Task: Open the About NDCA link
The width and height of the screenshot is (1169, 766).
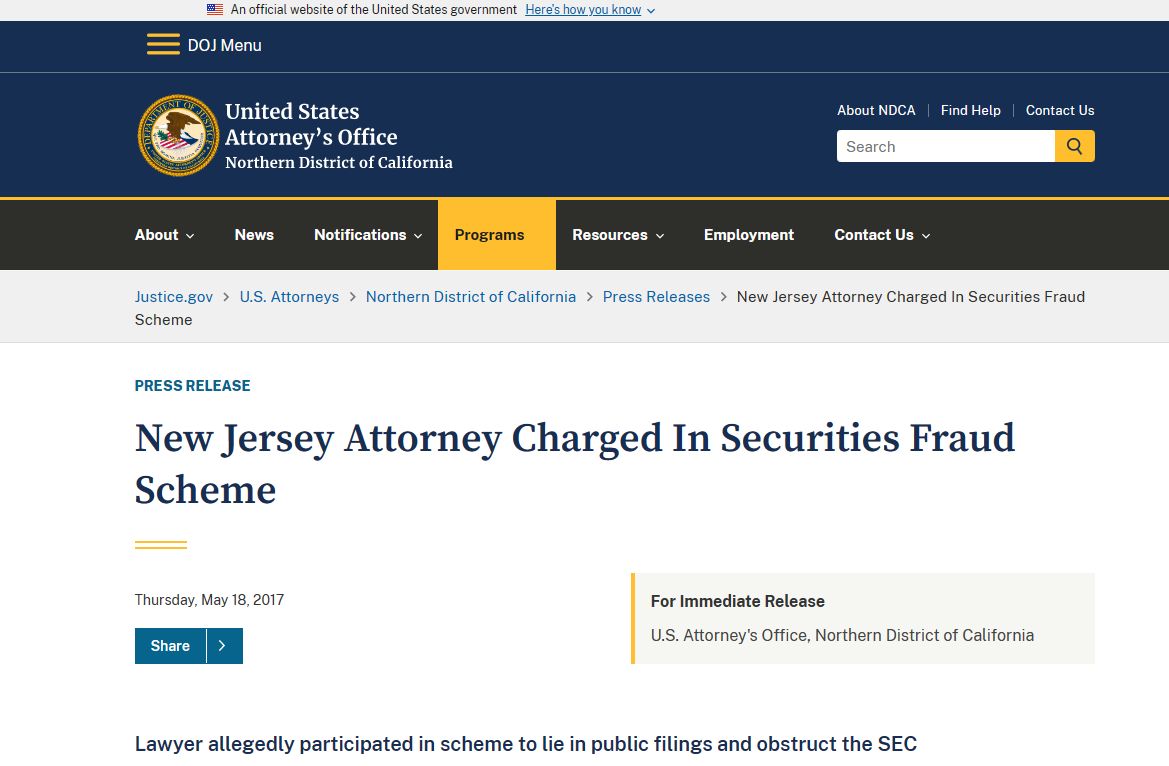Action: click(x=876, y=110)
